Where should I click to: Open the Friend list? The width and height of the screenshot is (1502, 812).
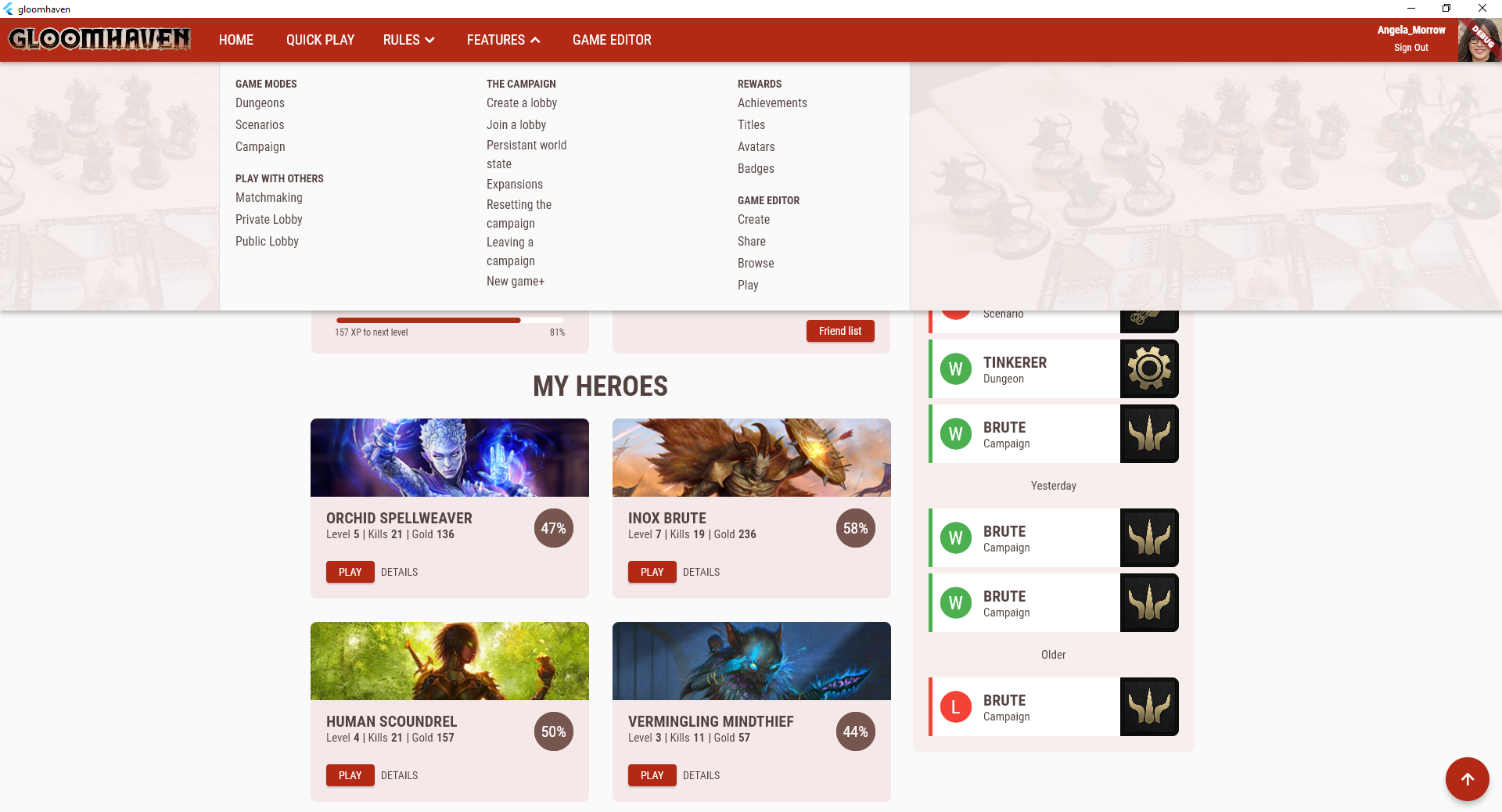point(840,331)
